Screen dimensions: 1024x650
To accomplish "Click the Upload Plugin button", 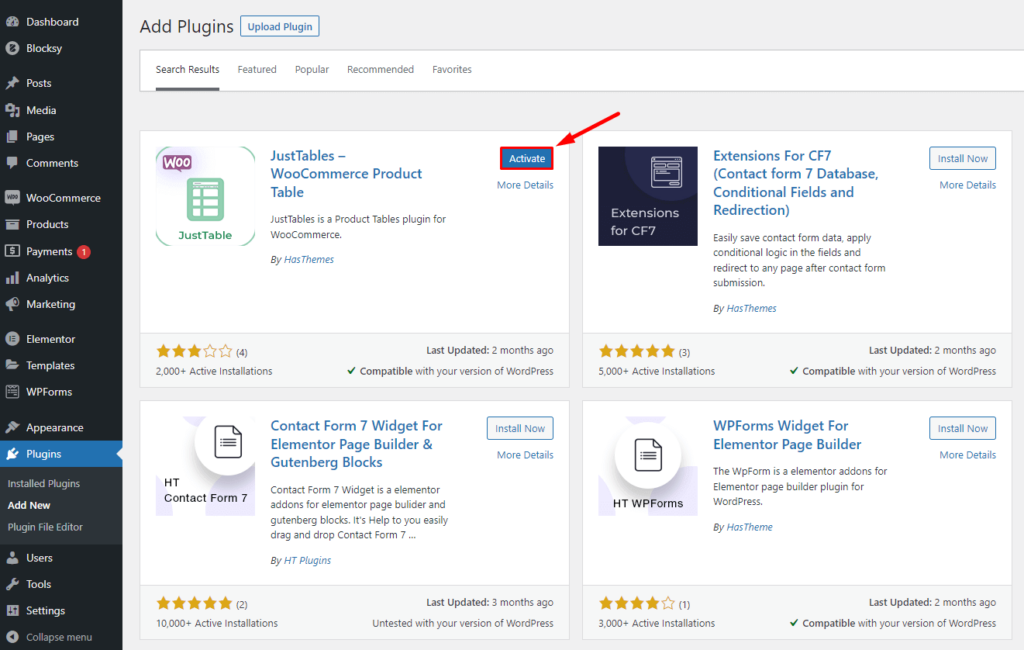I will click(280, 27).
